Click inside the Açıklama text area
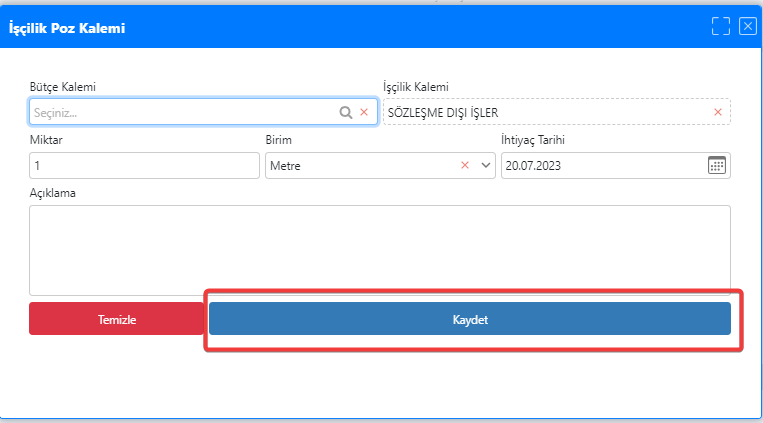Viewport: 763px width, 423px height. 380,250
